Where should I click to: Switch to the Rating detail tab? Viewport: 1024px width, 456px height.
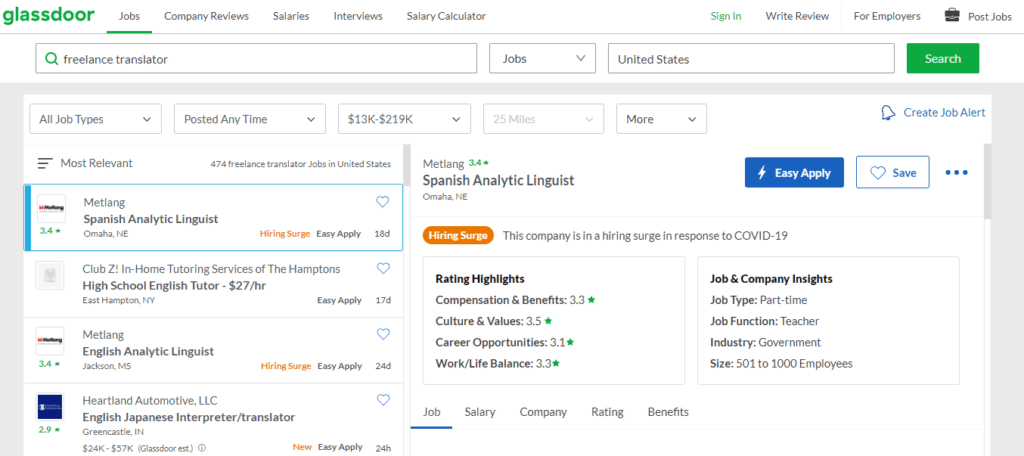point(607,412)
